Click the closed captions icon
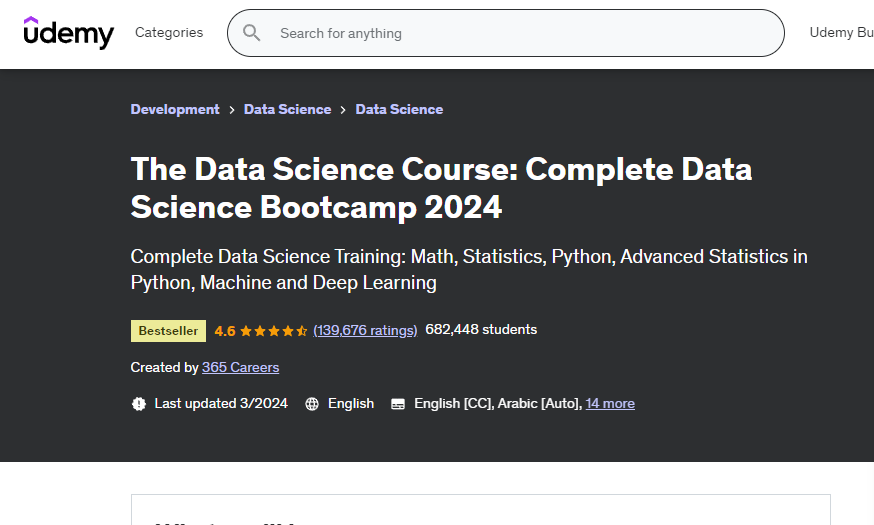 tap(398, 404)
